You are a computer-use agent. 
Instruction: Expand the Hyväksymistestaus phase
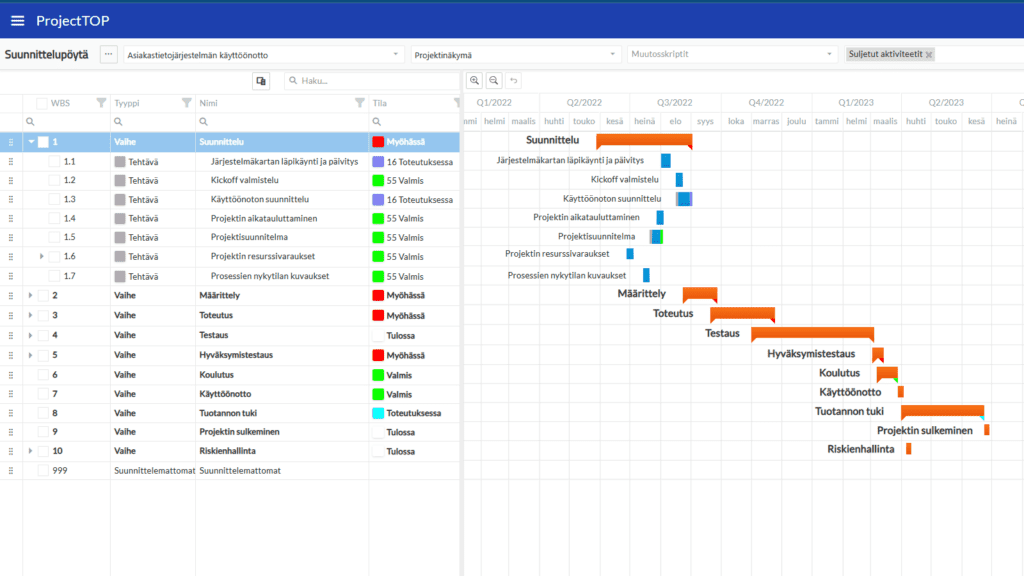pyautogui.click(x=31, y=355)
